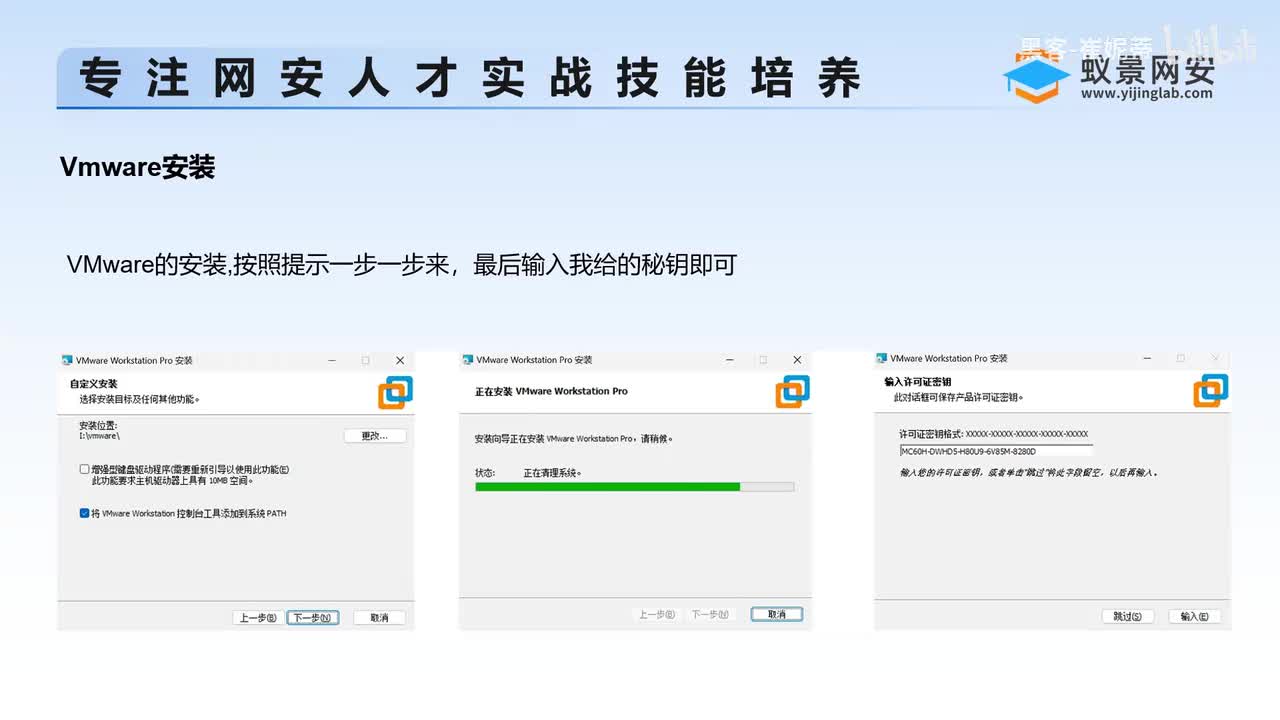Click the VMware logo in the 自定义安装 dialog

coord(395,392)
